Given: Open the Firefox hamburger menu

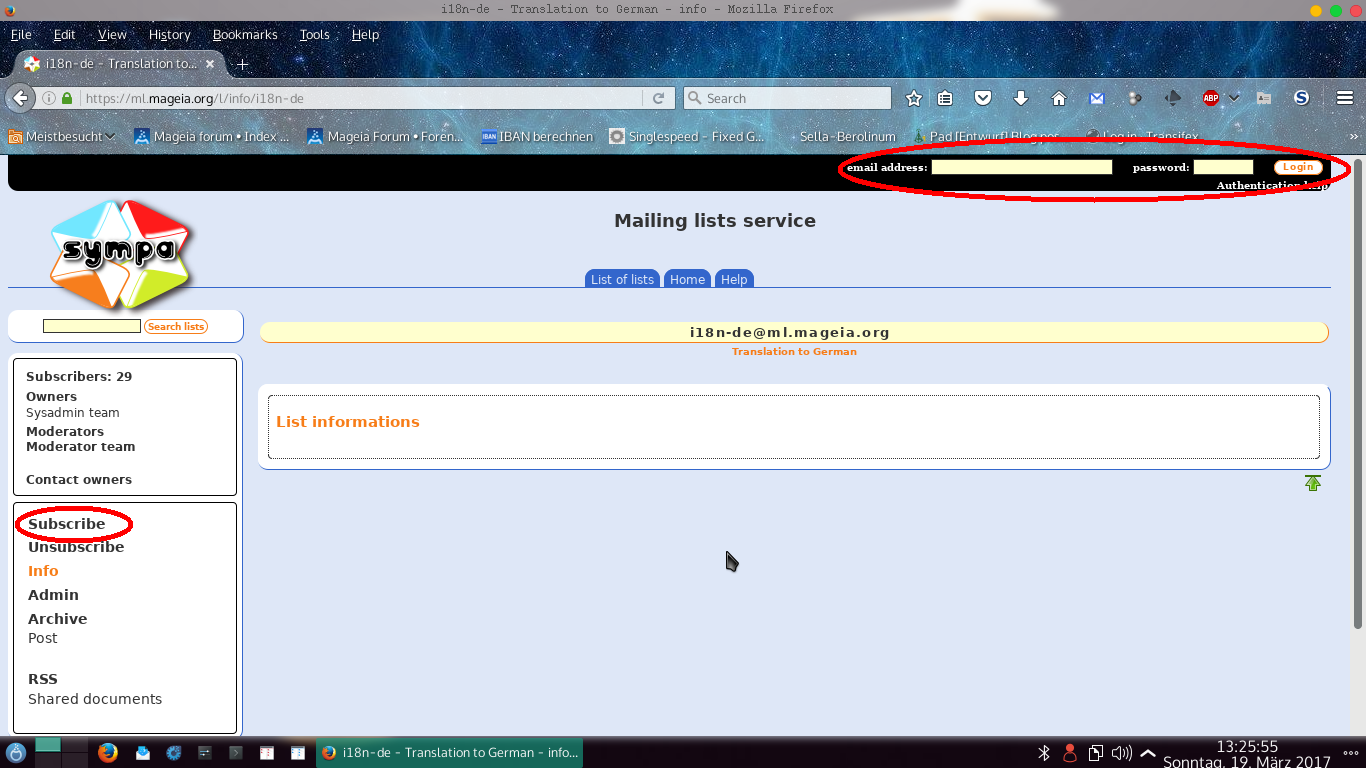Looking at the screenshot, I should (x=1344, y=98).
